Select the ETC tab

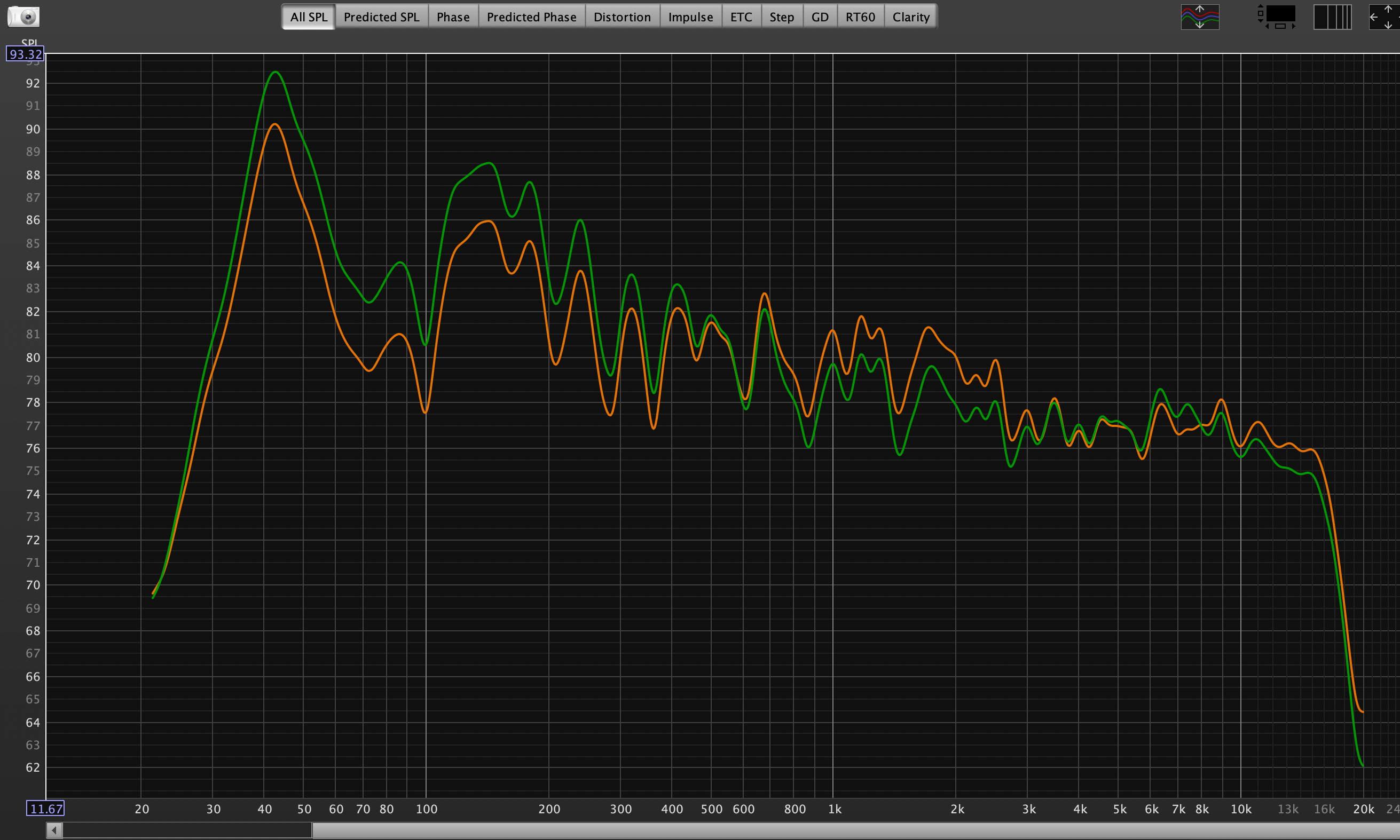(x=741, y=17)
